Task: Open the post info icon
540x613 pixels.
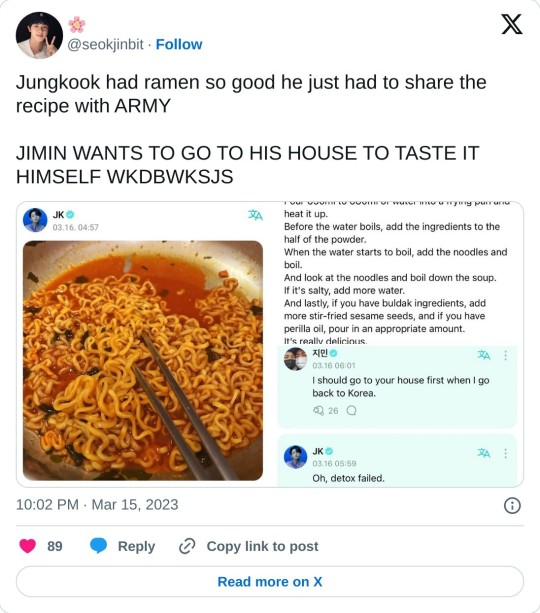Action: [512, 505]
